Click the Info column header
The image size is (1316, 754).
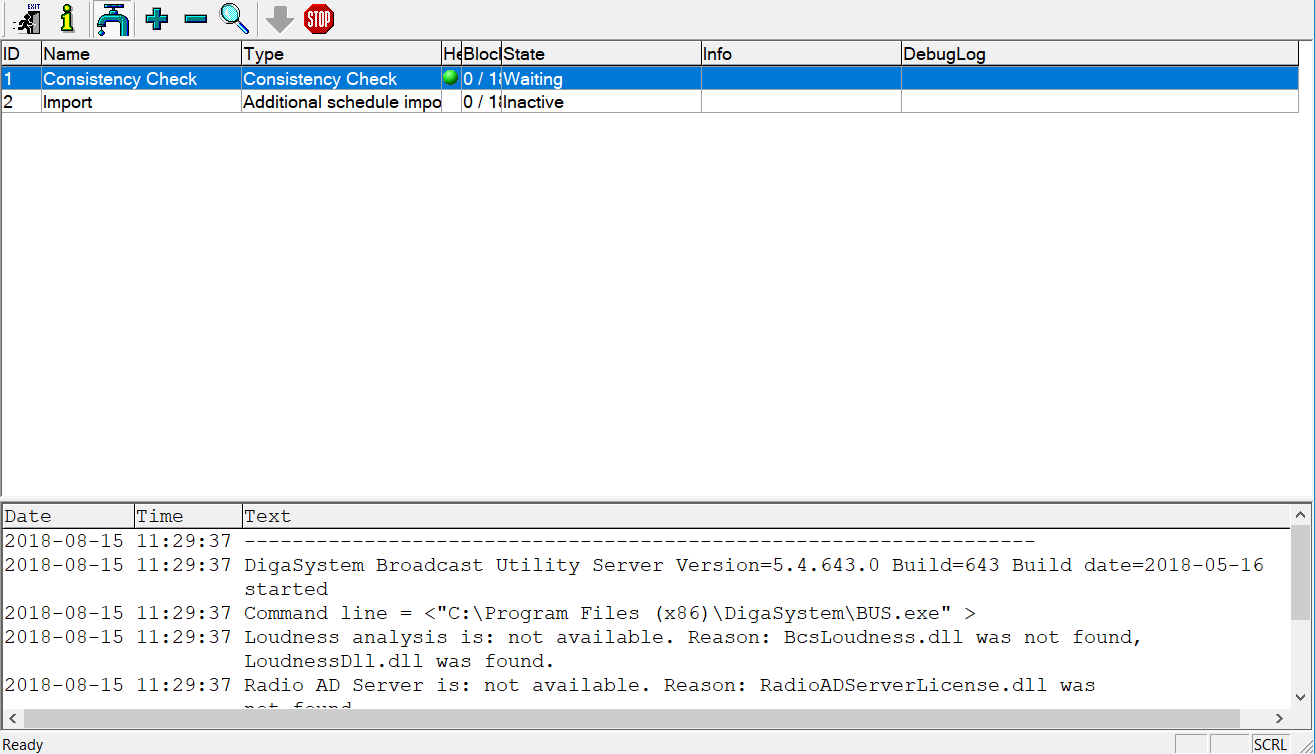[800, 54]
